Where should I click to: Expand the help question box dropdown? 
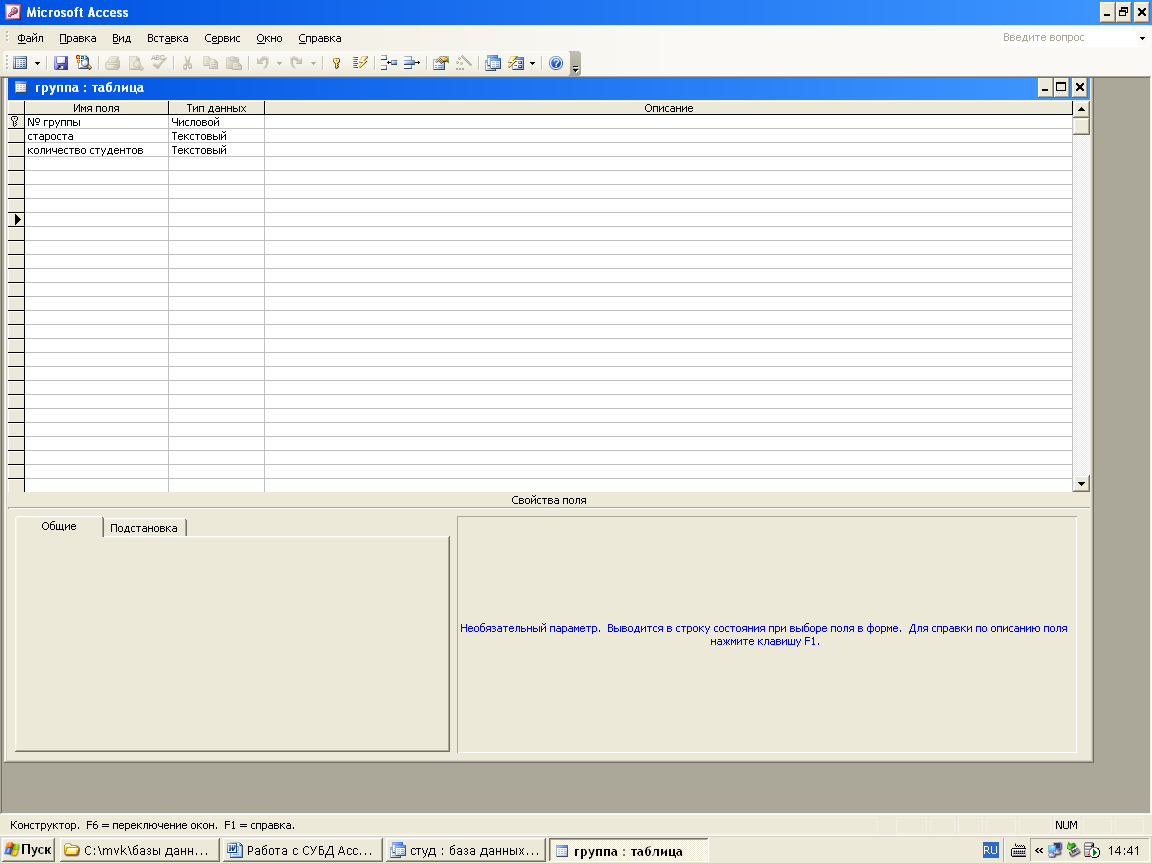1142,38
